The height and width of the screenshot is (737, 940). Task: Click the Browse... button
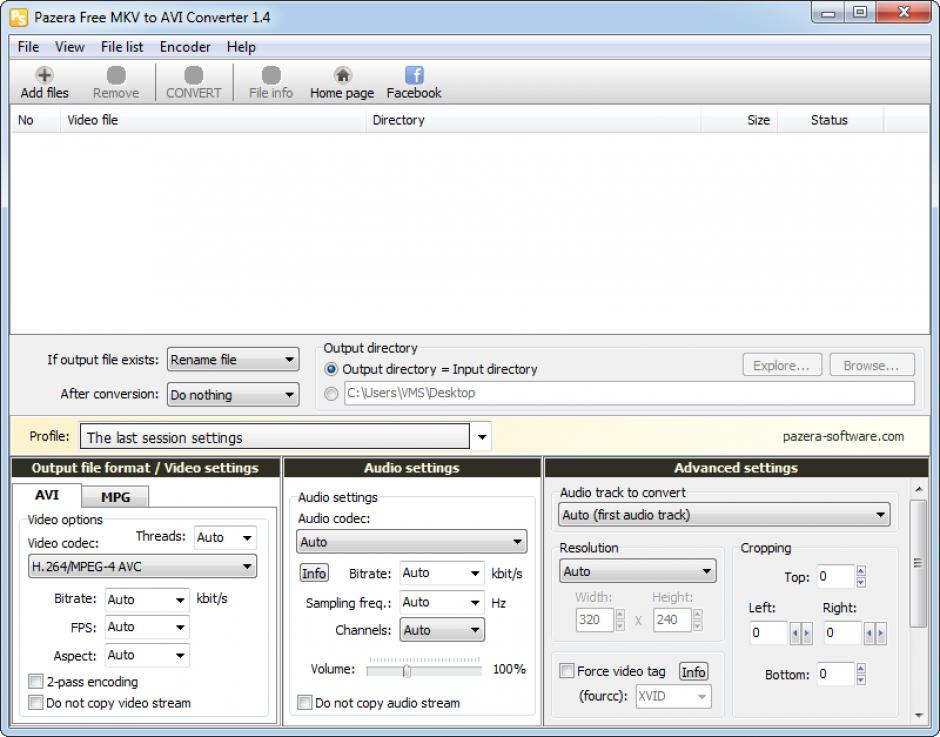click(872, 365)
